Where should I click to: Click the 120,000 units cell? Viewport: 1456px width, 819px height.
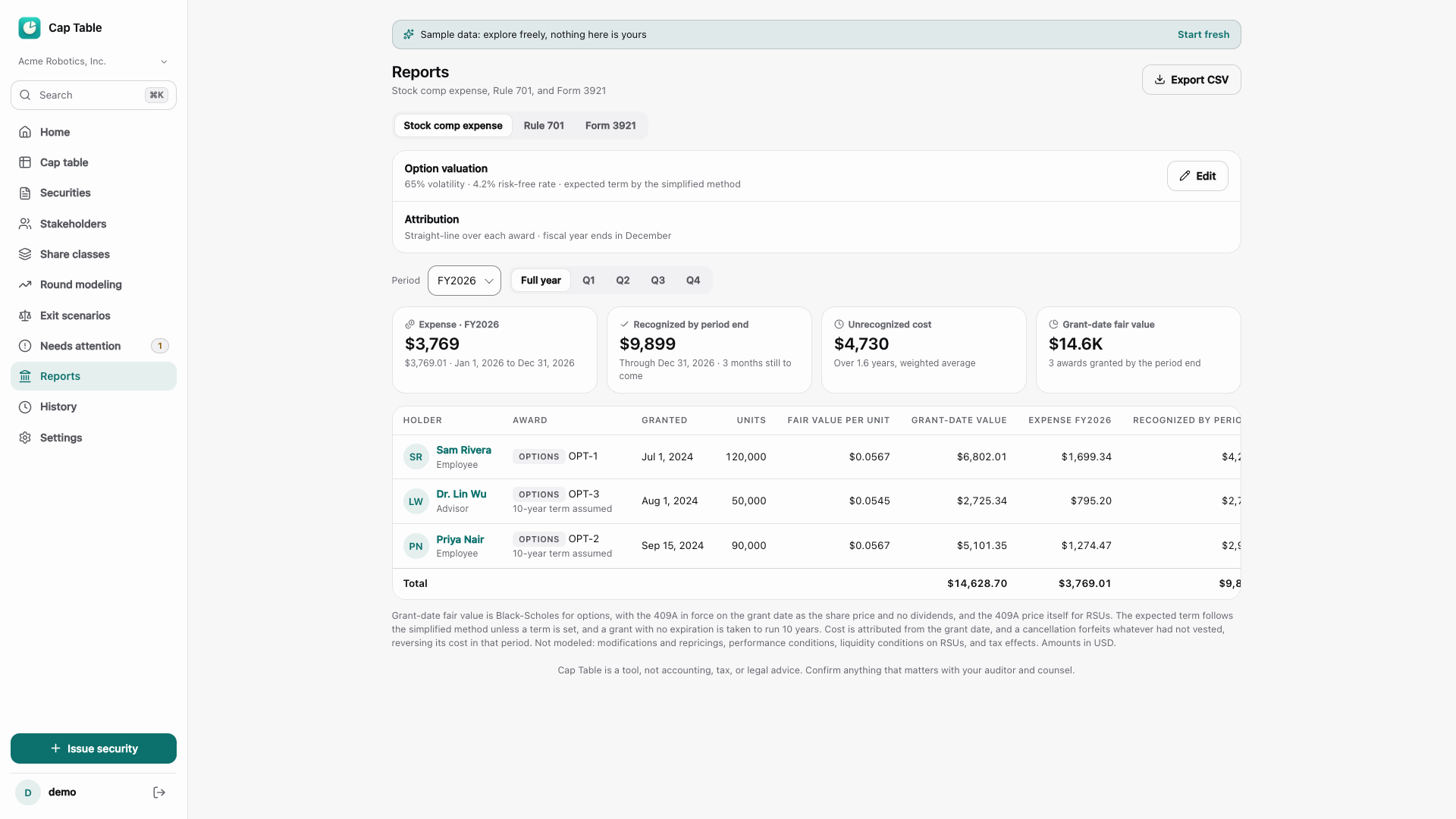click(745, 457)
